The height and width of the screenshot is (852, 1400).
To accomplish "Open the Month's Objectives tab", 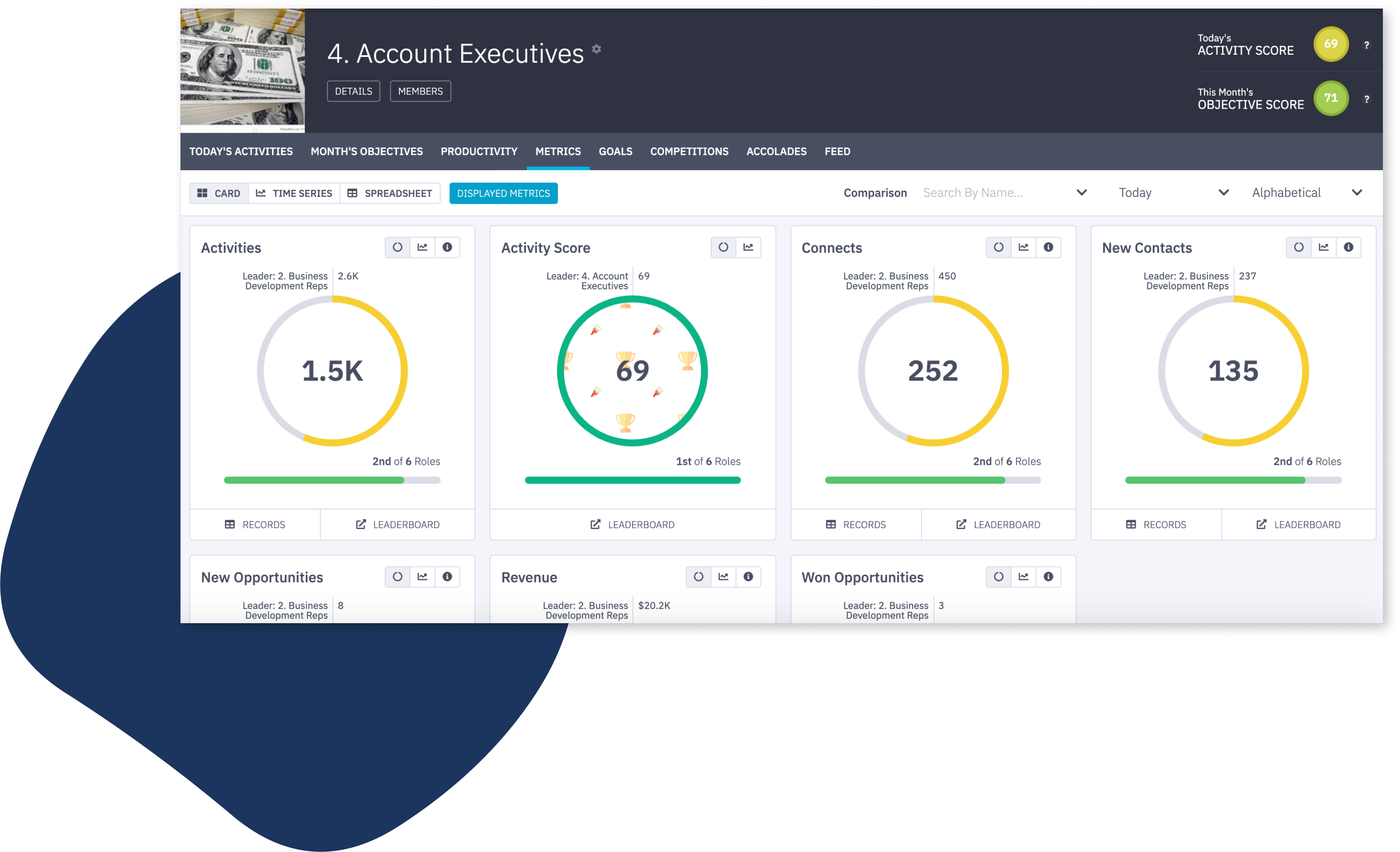I will click(366, 151).
